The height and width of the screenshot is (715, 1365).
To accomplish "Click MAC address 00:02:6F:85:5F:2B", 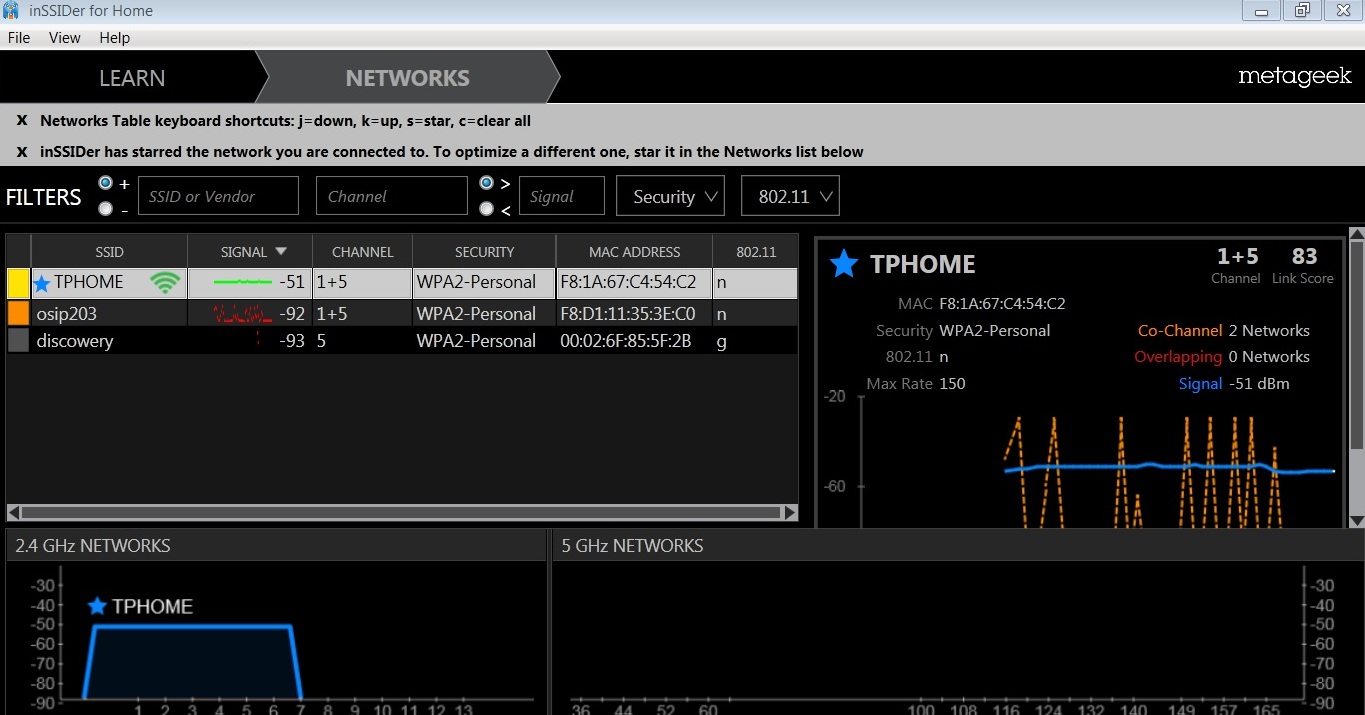I will (x=625, y=340).
